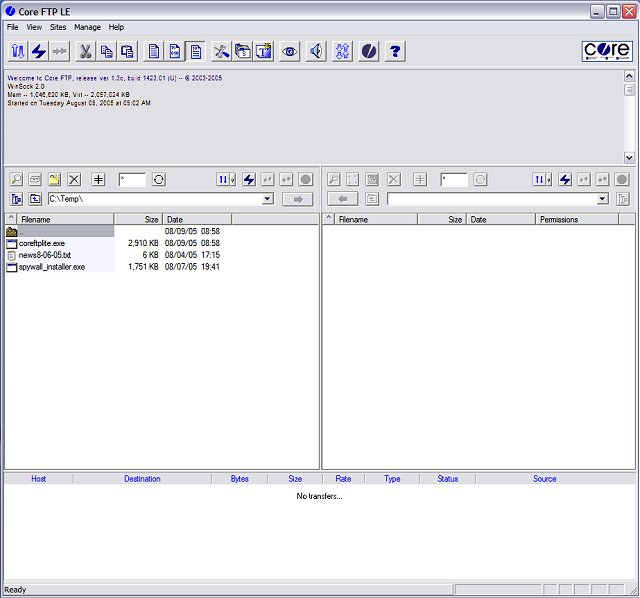This screenshot has width=640, height=598.
Task: Click the speaker sound icon in toolbar
Action: [316, 51]
